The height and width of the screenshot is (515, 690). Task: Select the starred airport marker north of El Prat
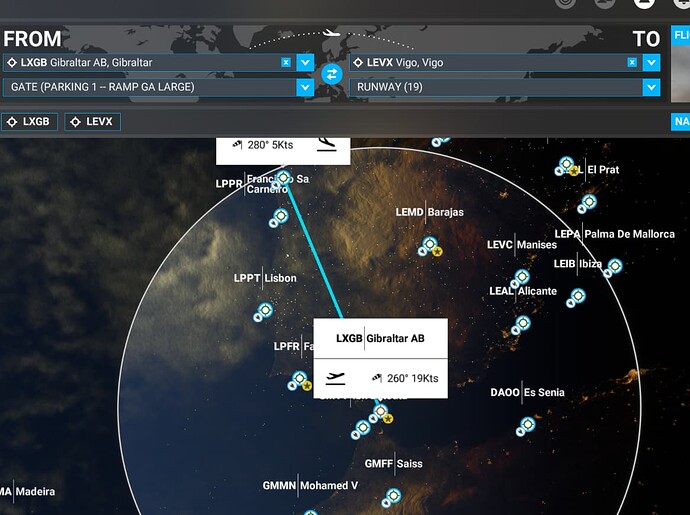click(x=566, y=164)
